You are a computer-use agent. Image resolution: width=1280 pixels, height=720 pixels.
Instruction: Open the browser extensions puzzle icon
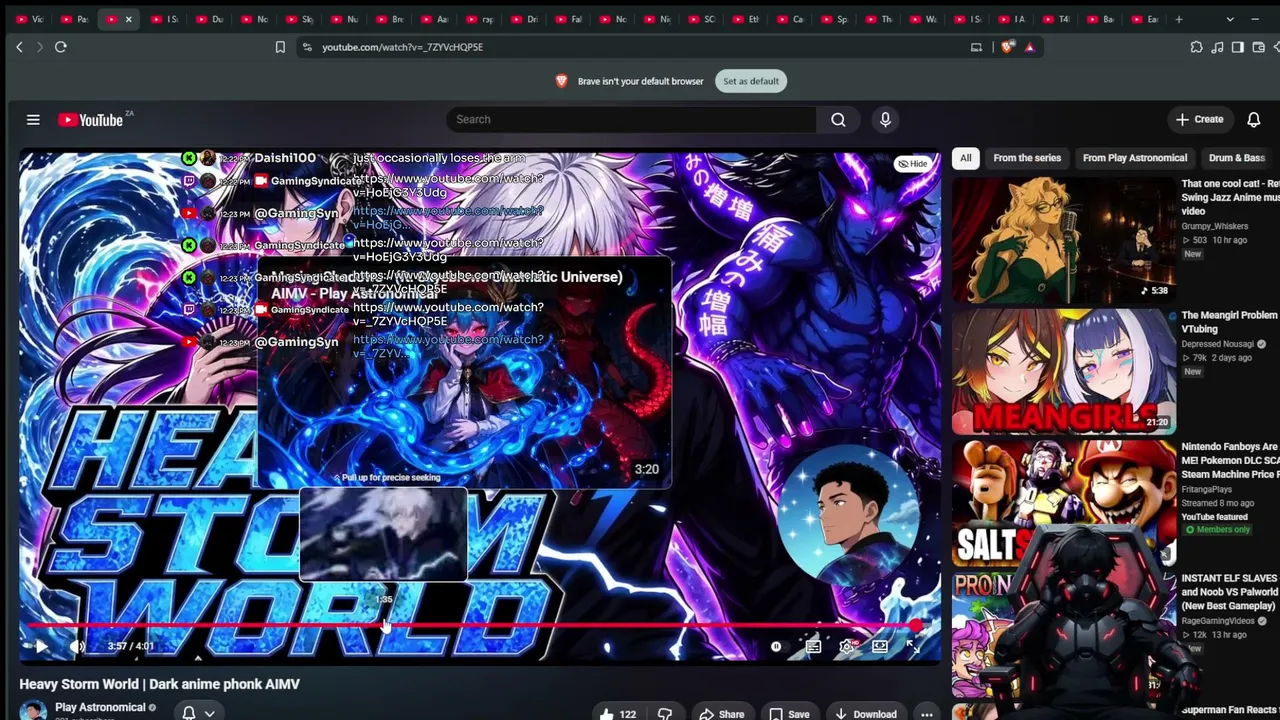1196,47
